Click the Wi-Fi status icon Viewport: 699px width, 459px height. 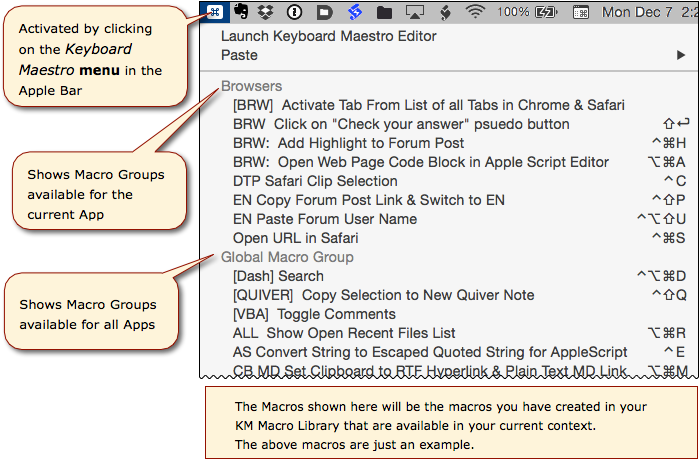(475, 12)
